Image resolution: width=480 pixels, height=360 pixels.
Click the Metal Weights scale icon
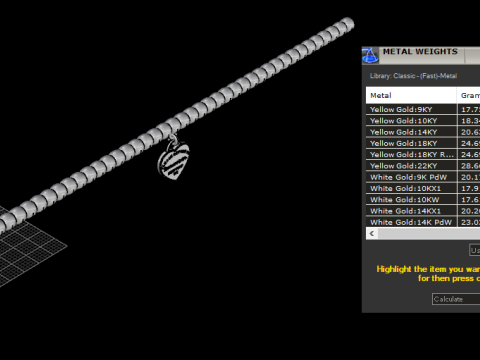370,55
